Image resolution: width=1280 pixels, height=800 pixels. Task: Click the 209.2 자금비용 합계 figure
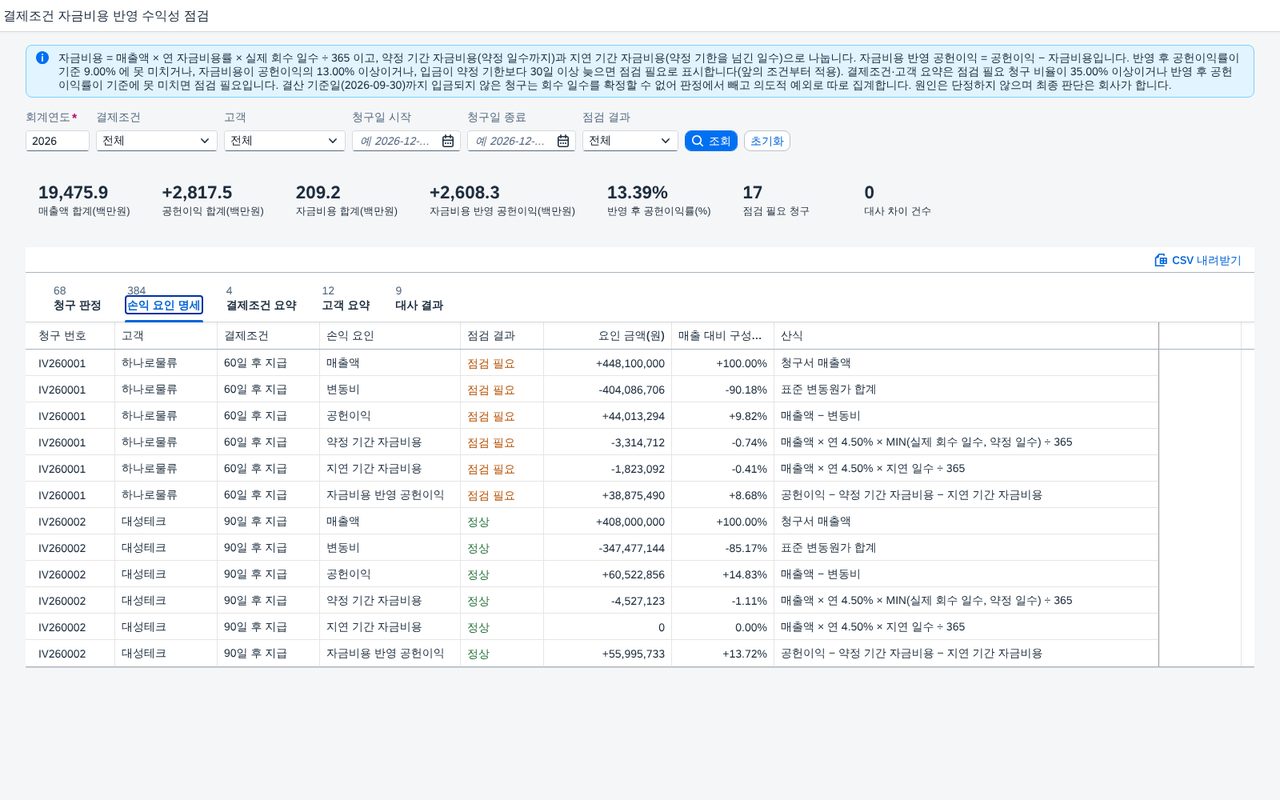318,193
